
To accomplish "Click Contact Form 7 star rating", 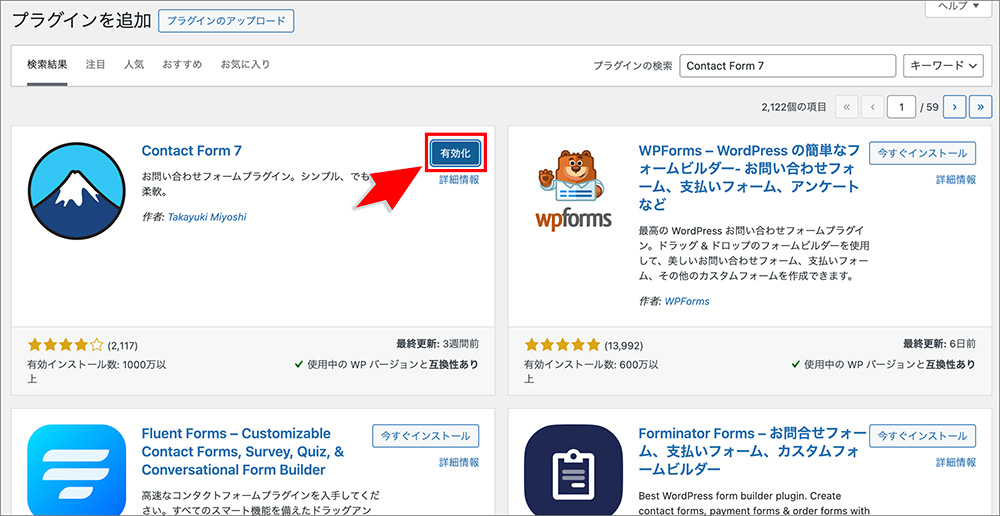I will pyautogui.click(x=65, y=346).
